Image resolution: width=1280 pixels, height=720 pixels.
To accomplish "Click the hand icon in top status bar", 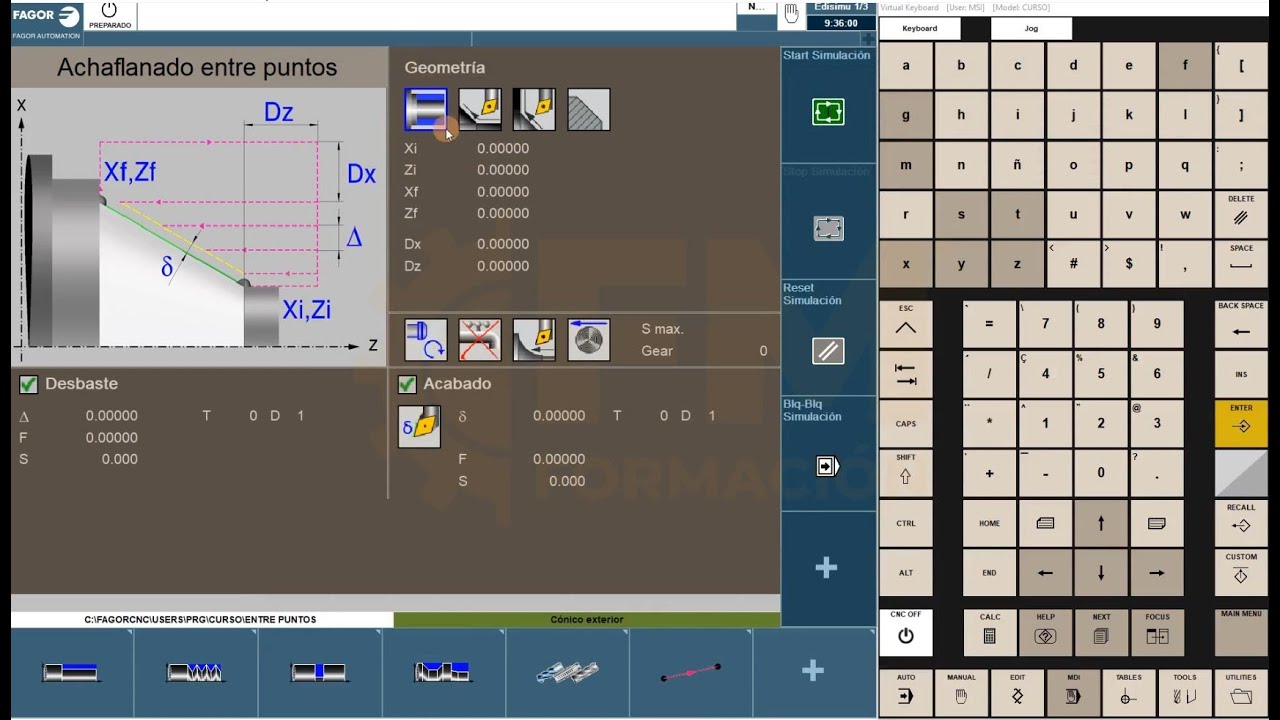I will coord(792,13).
